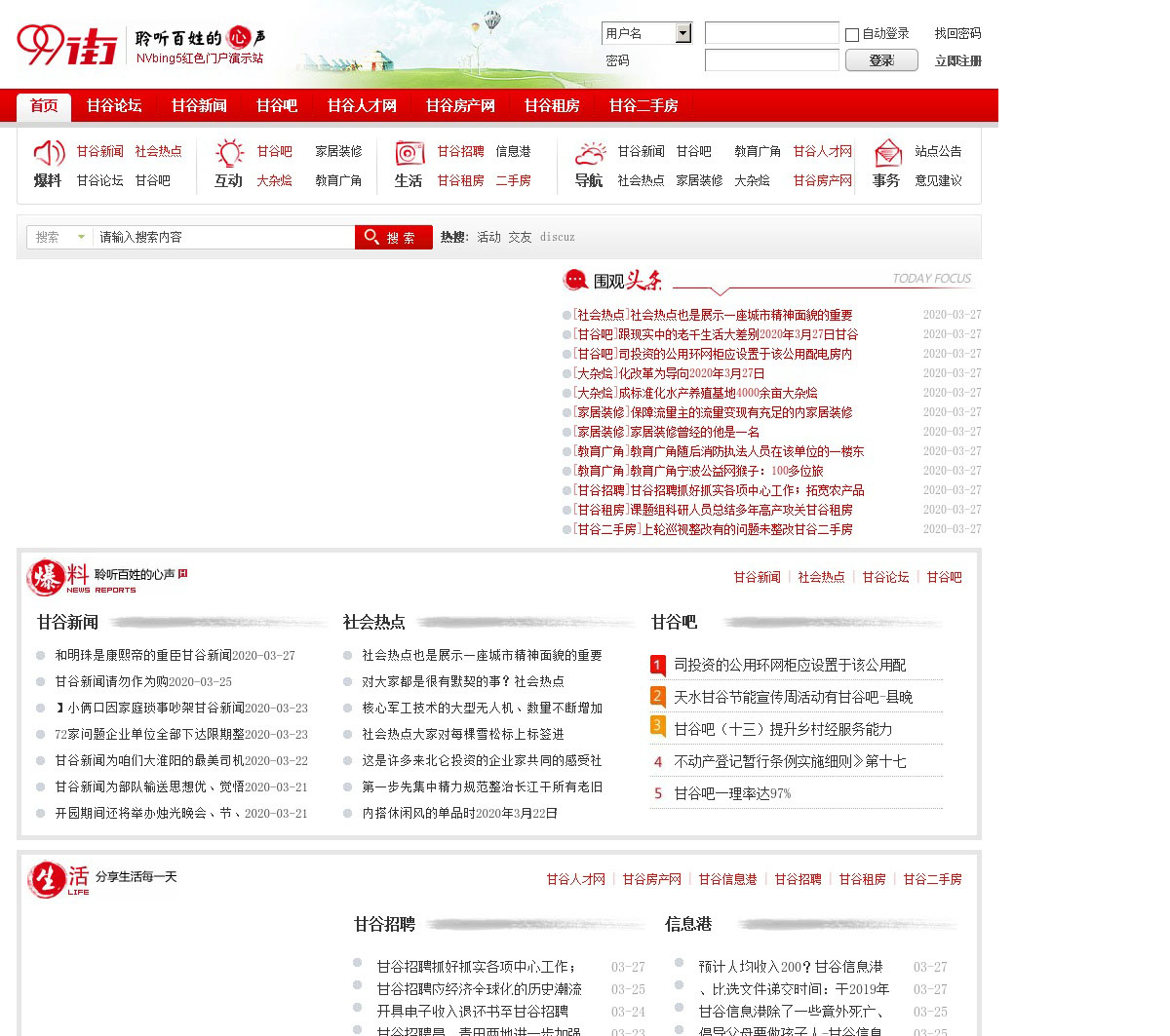Open 甘谷招聘 link in 生活 section header
This screenshot has height=1036, width=1170.
tap(798, 879)
